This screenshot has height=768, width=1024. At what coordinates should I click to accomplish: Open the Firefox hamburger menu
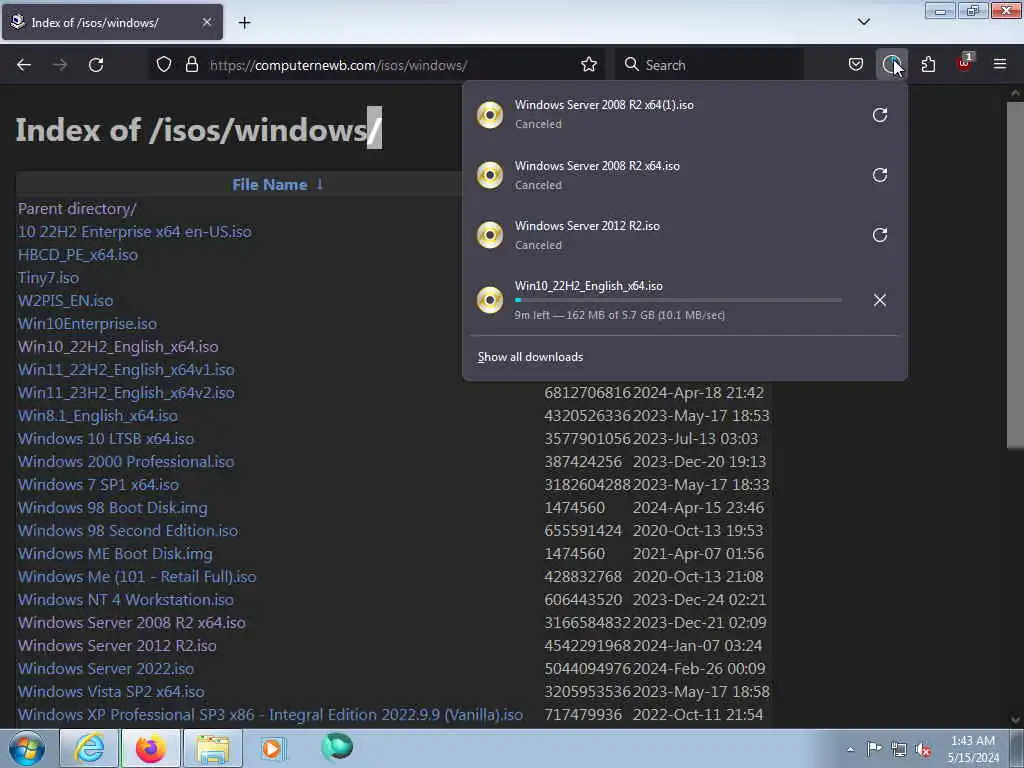(1000, 64)
